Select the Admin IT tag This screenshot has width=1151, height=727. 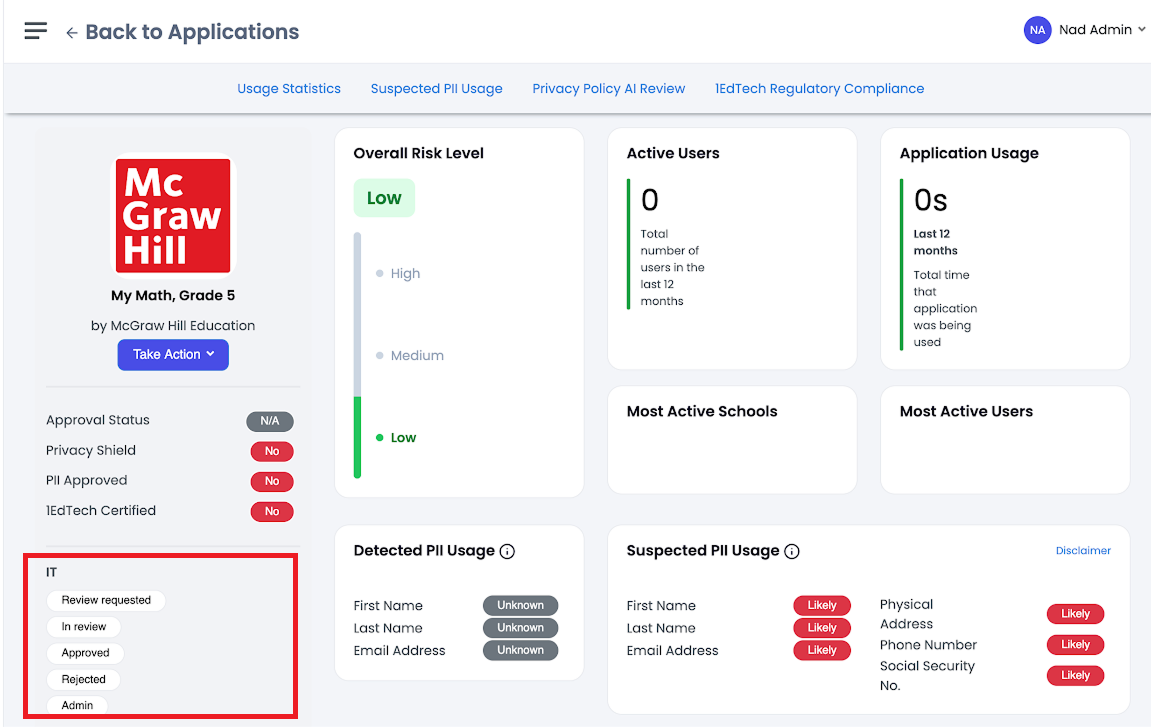[77, 706]
